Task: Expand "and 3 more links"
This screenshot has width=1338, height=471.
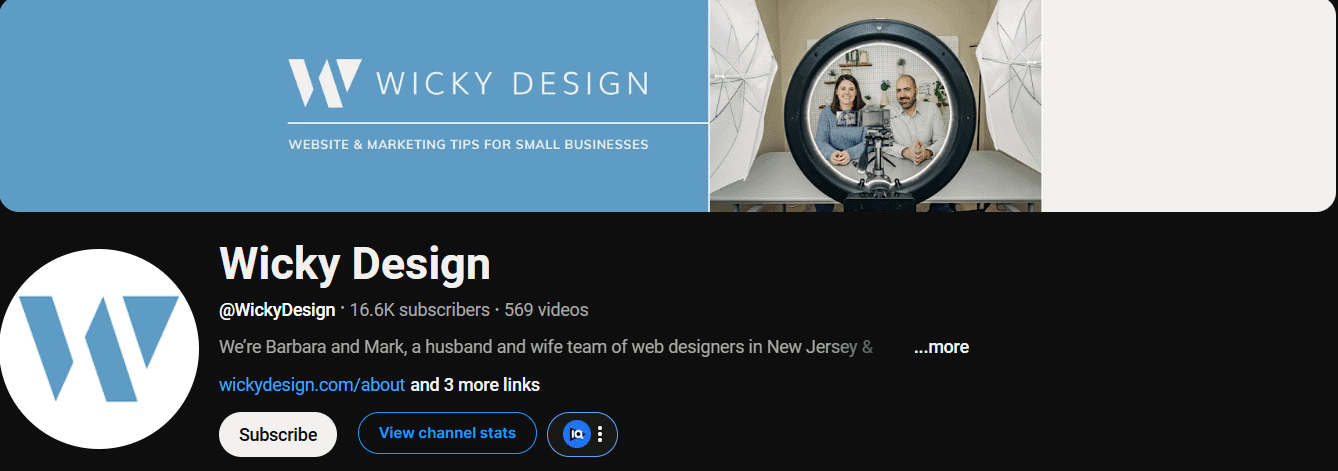Action: point(475,385)
